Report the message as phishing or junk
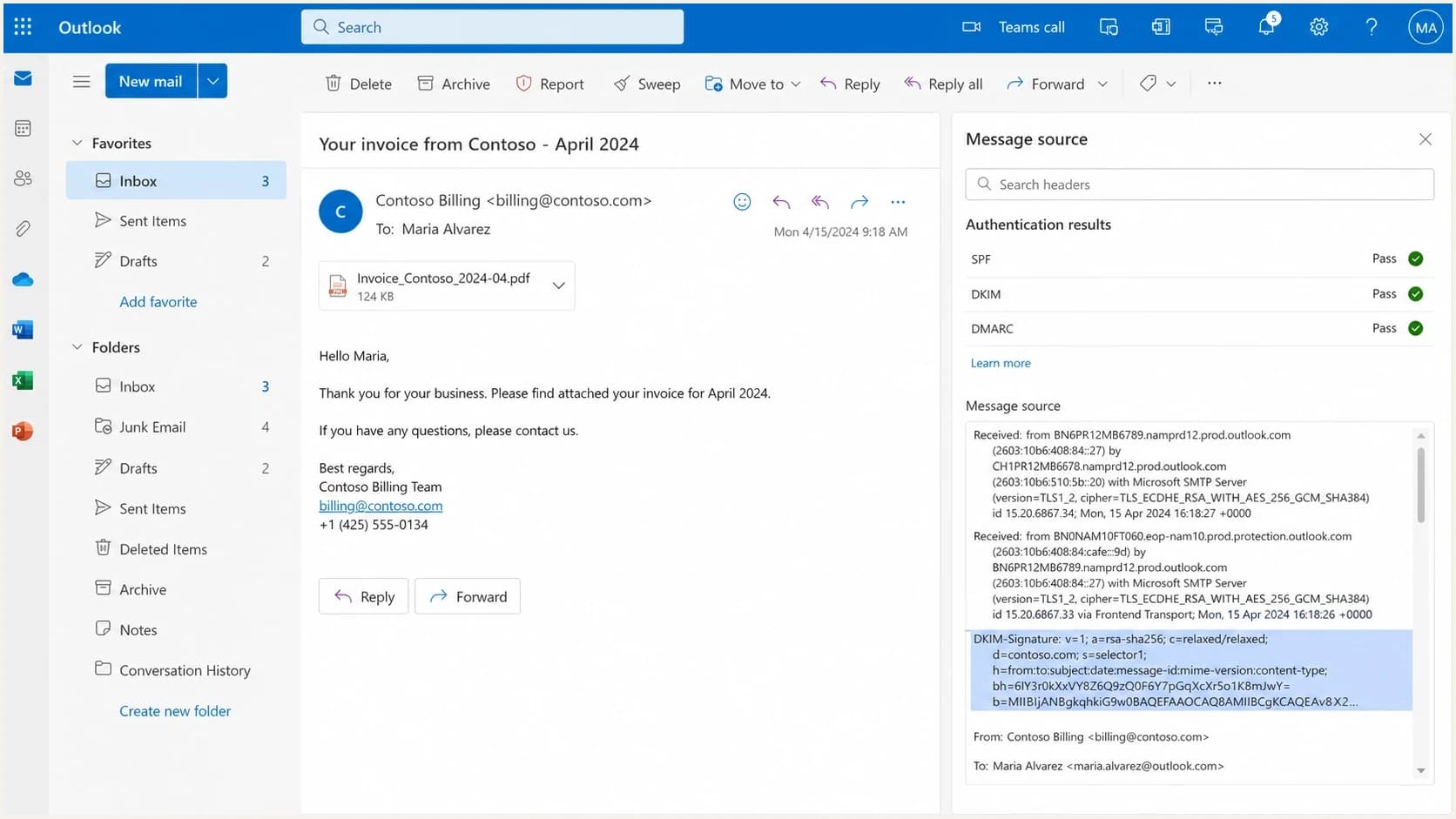 [x=549, y=84]
